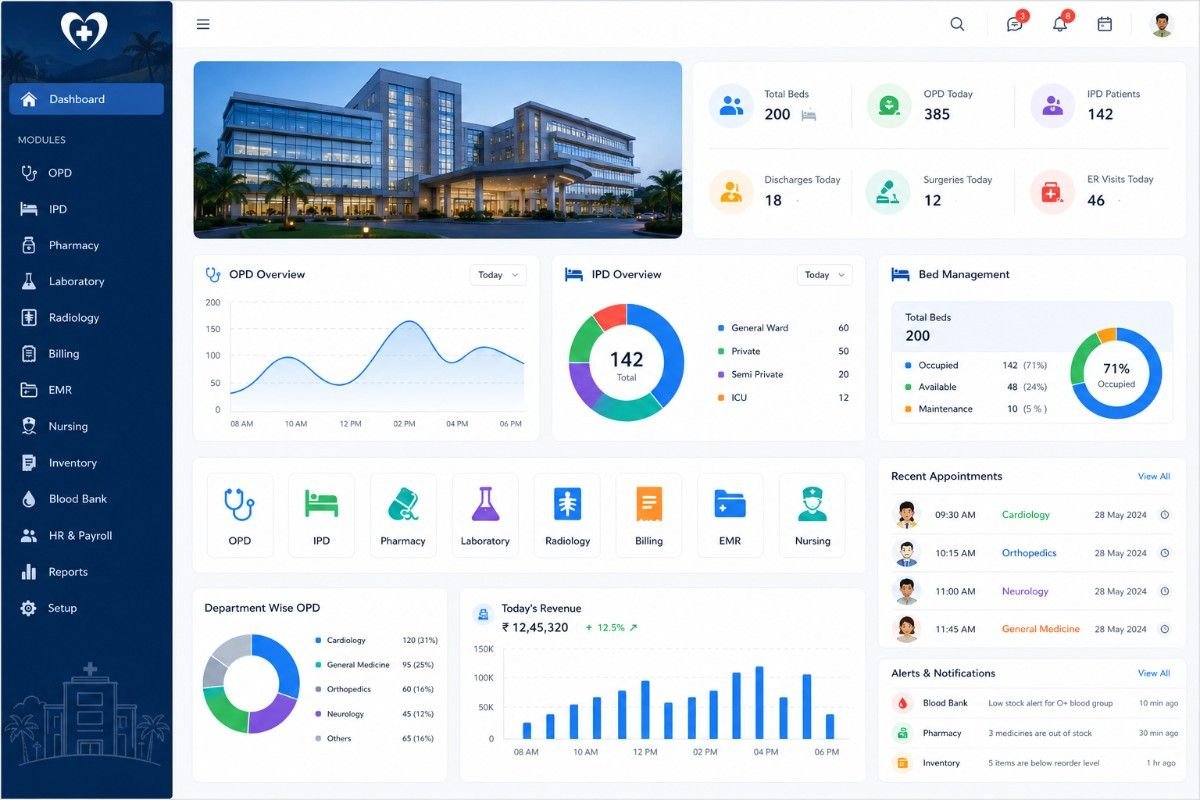Viewport: 1200px width, 800px height.
Task: Click the hospital heart logo
Action: (x=84, y=31)
